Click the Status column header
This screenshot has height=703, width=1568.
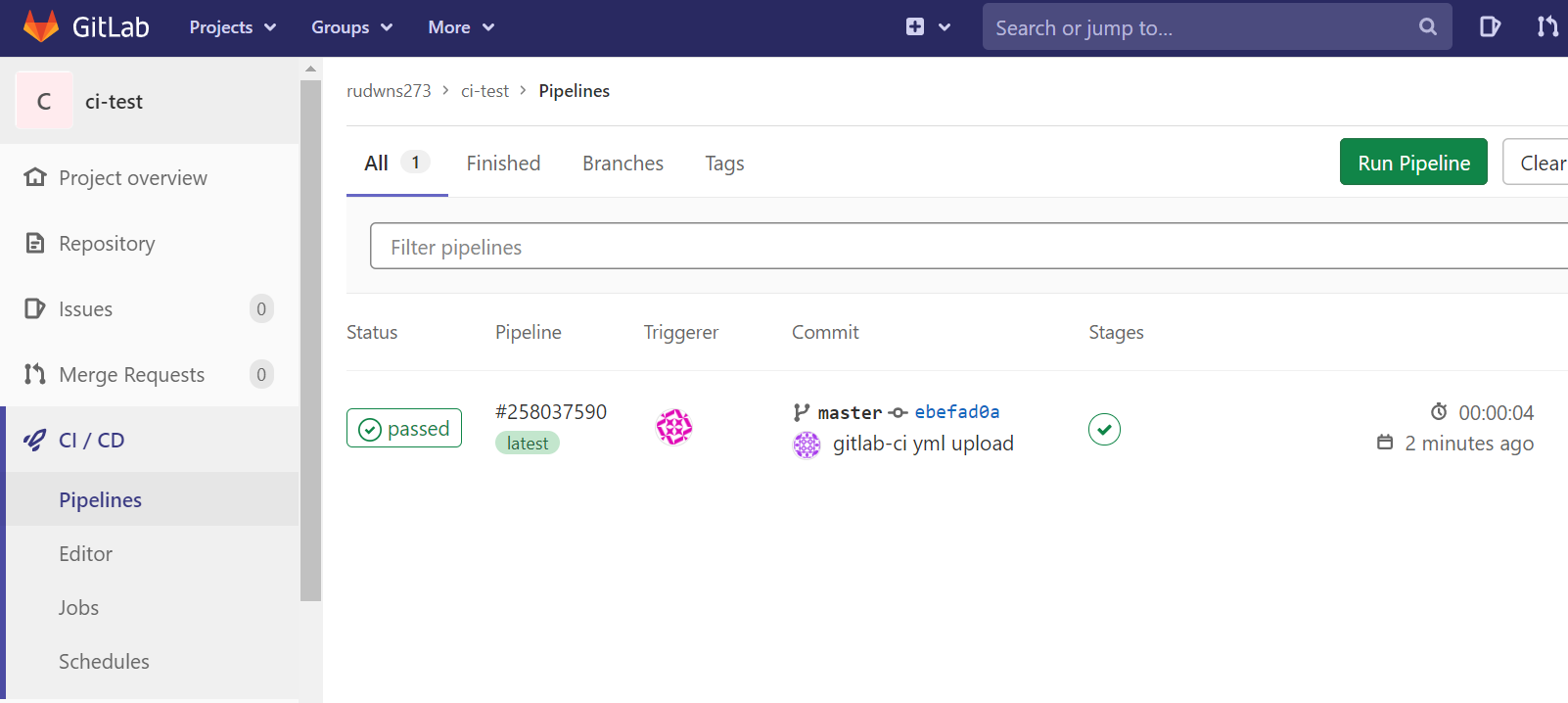(x=372, y=332)
